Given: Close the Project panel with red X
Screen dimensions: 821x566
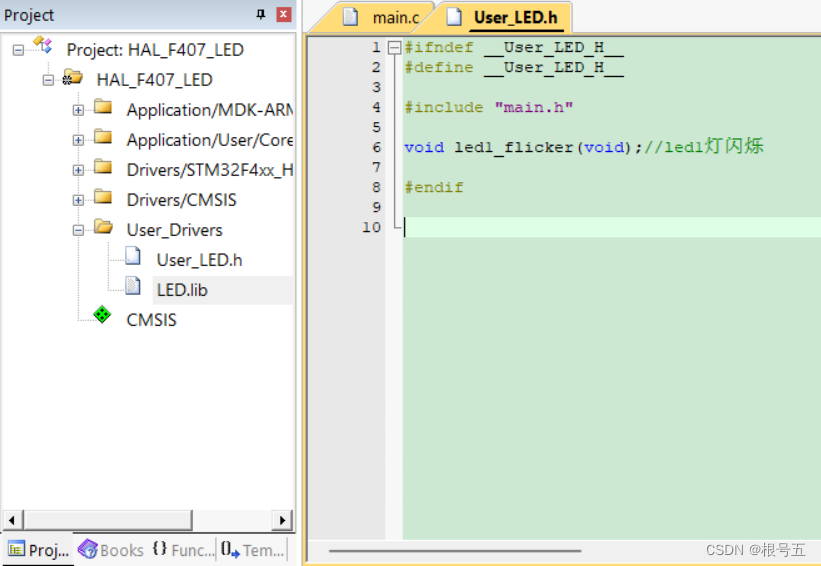Looking at the screenshot, I should click(284, 14).
